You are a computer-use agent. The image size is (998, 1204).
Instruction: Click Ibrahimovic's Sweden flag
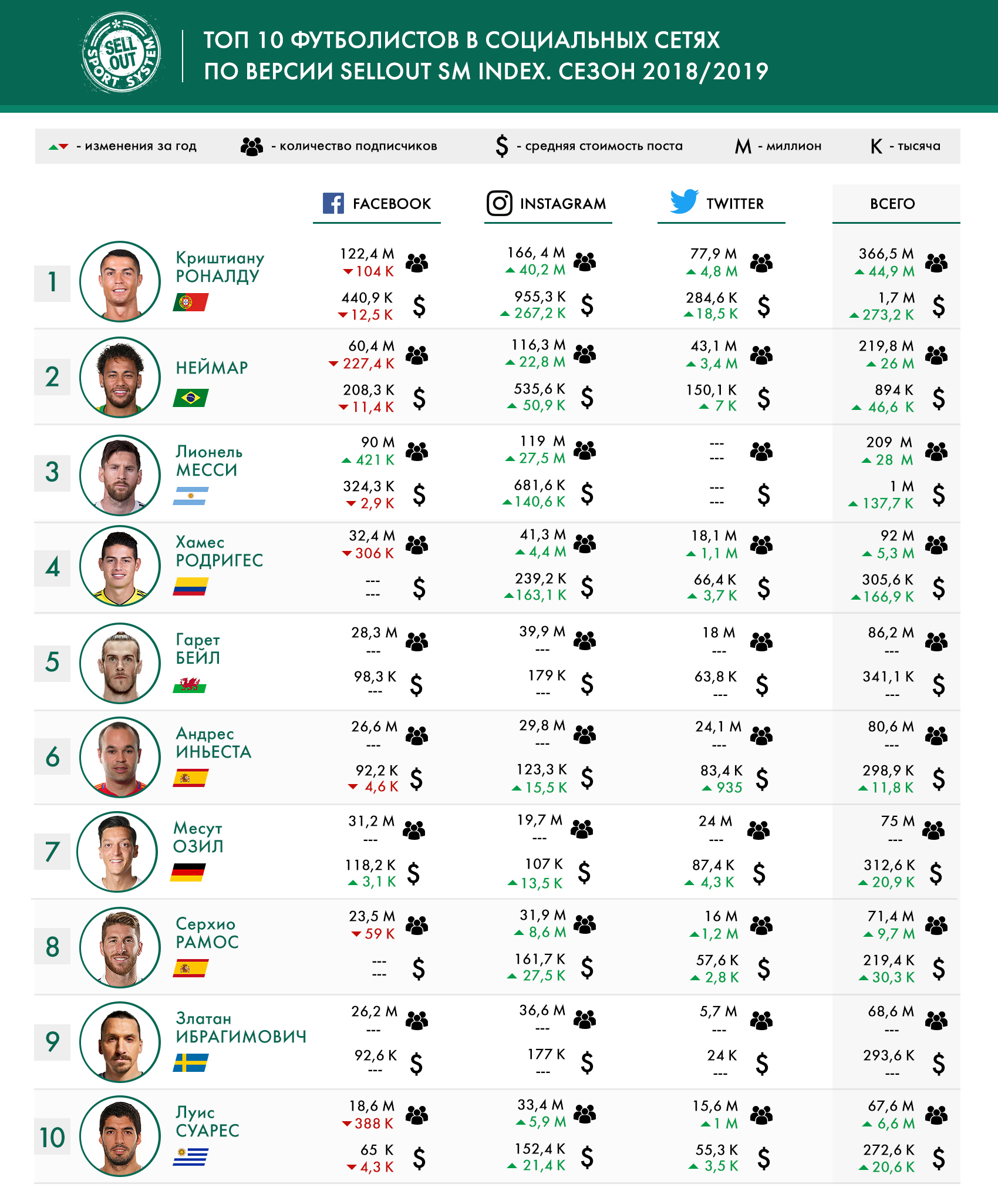[x=191, y=1063]
